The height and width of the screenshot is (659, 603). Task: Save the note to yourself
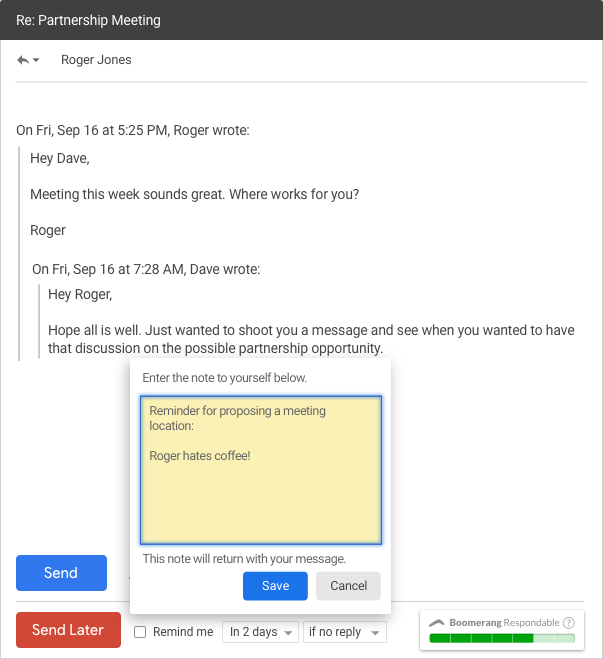click(275, 586)
